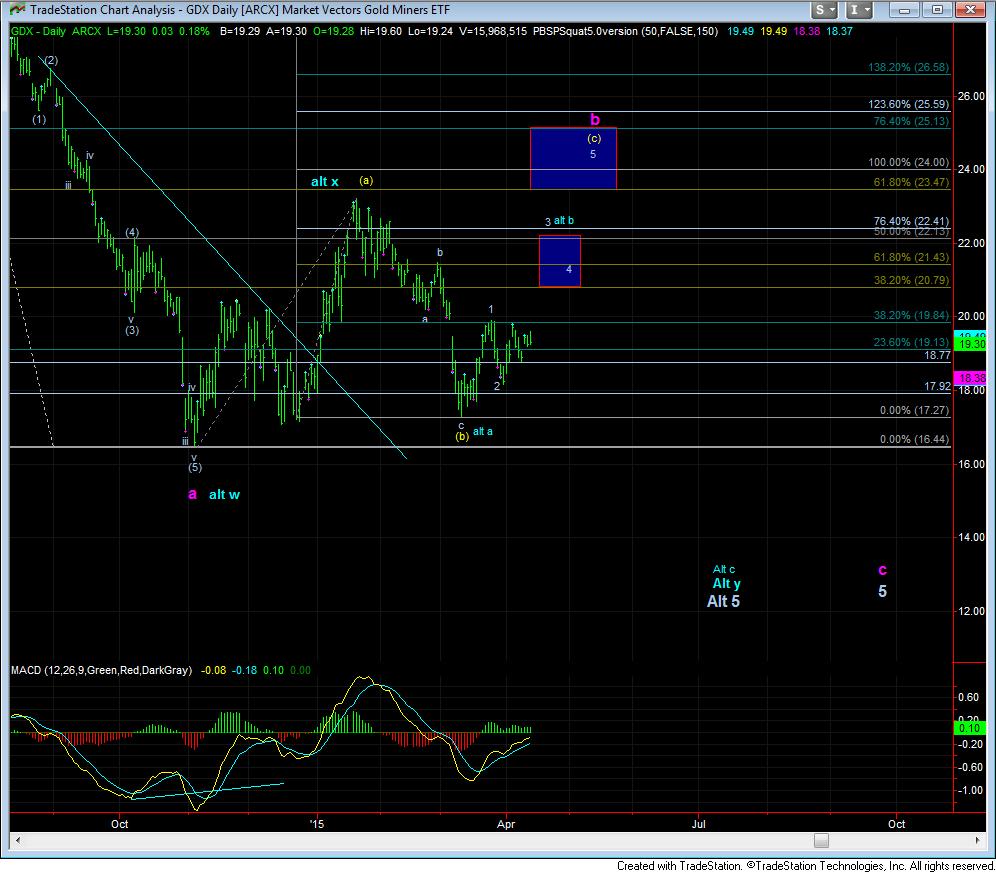Select the '(4)' wave label

click(131, 232)
